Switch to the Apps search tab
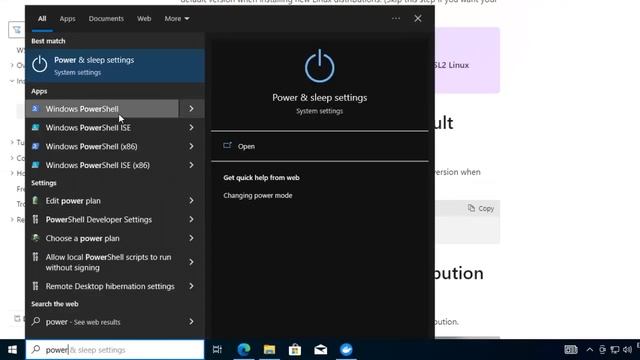640x360 pixels. (x=67, y=19)
